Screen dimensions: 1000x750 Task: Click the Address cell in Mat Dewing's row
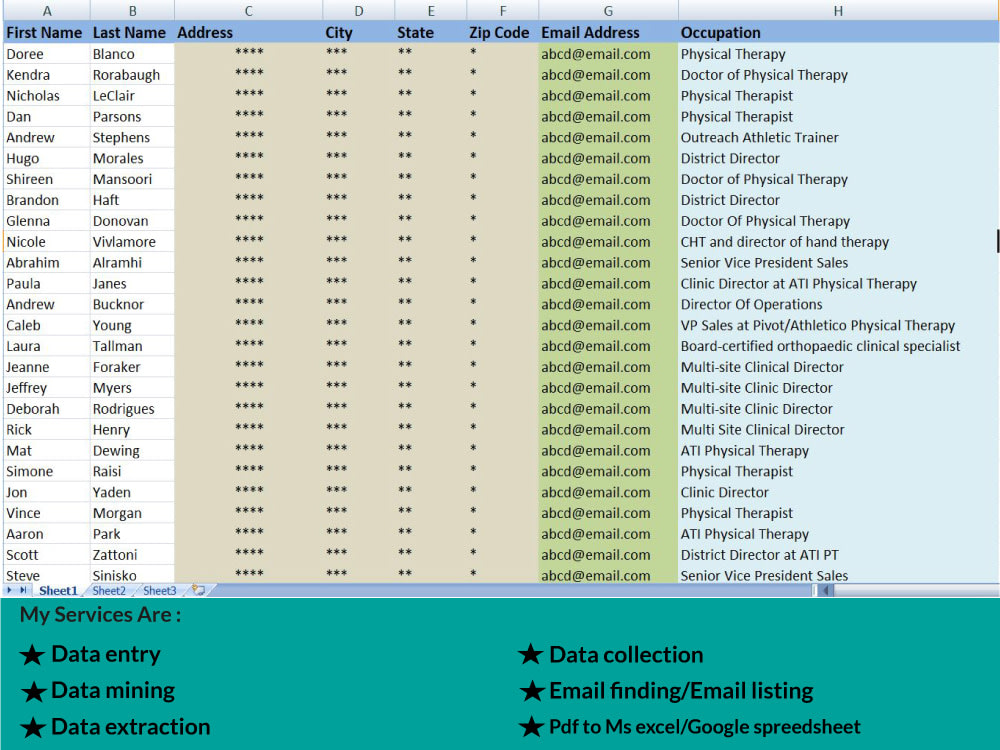249,450
